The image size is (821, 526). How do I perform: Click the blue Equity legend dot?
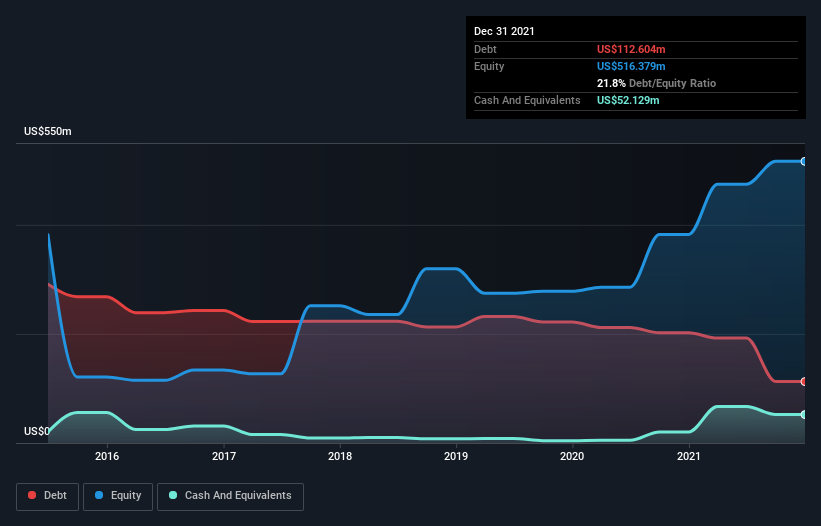99,495
